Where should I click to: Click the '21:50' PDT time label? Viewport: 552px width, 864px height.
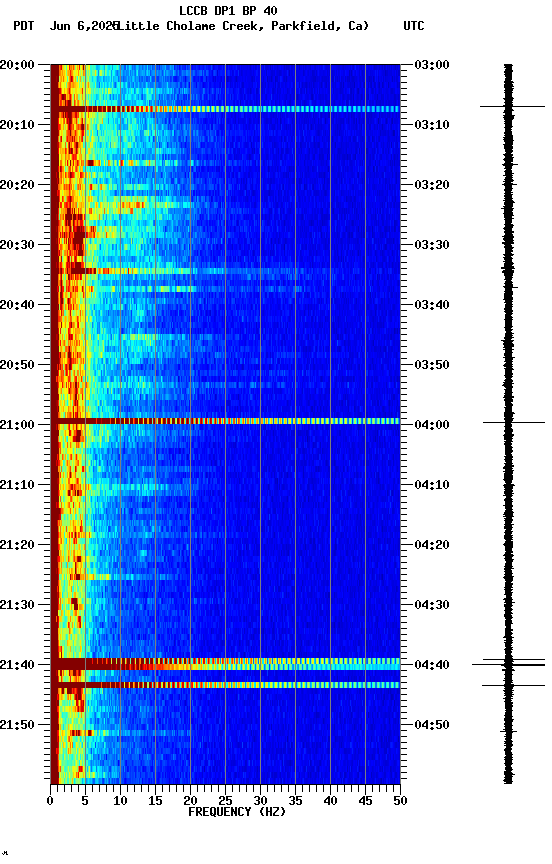[x=17, y=725]
